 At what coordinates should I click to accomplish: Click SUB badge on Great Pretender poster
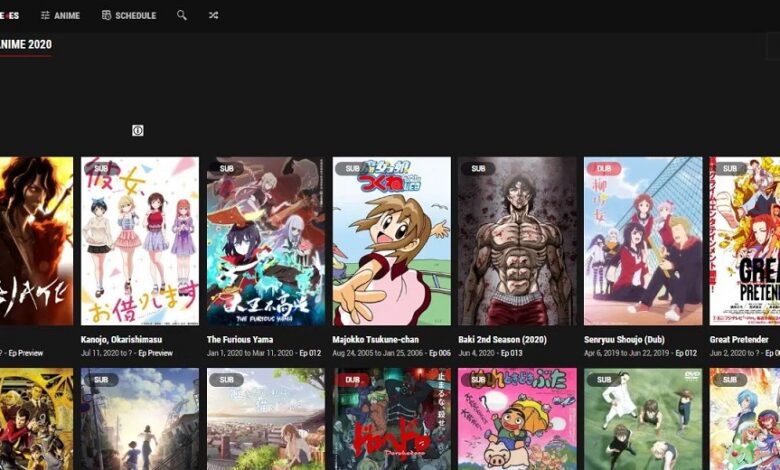(x=730, y=169)
